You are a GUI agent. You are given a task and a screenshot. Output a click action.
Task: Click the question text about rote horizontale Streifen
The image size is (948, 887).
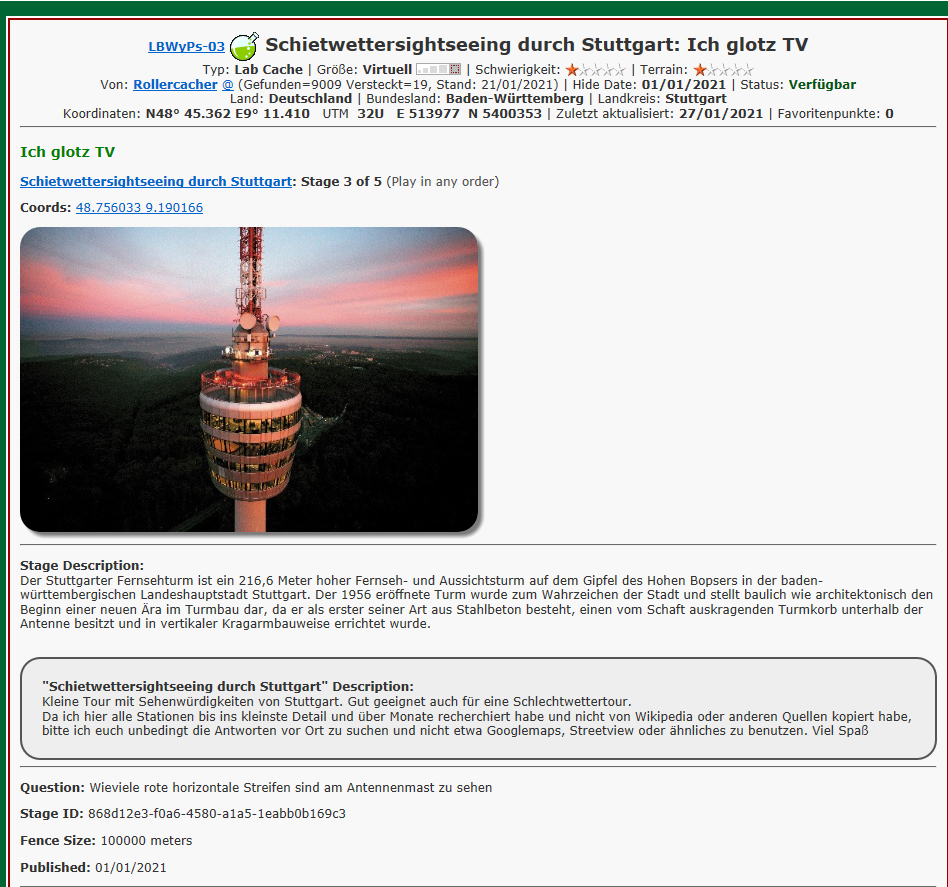[291, 788]
